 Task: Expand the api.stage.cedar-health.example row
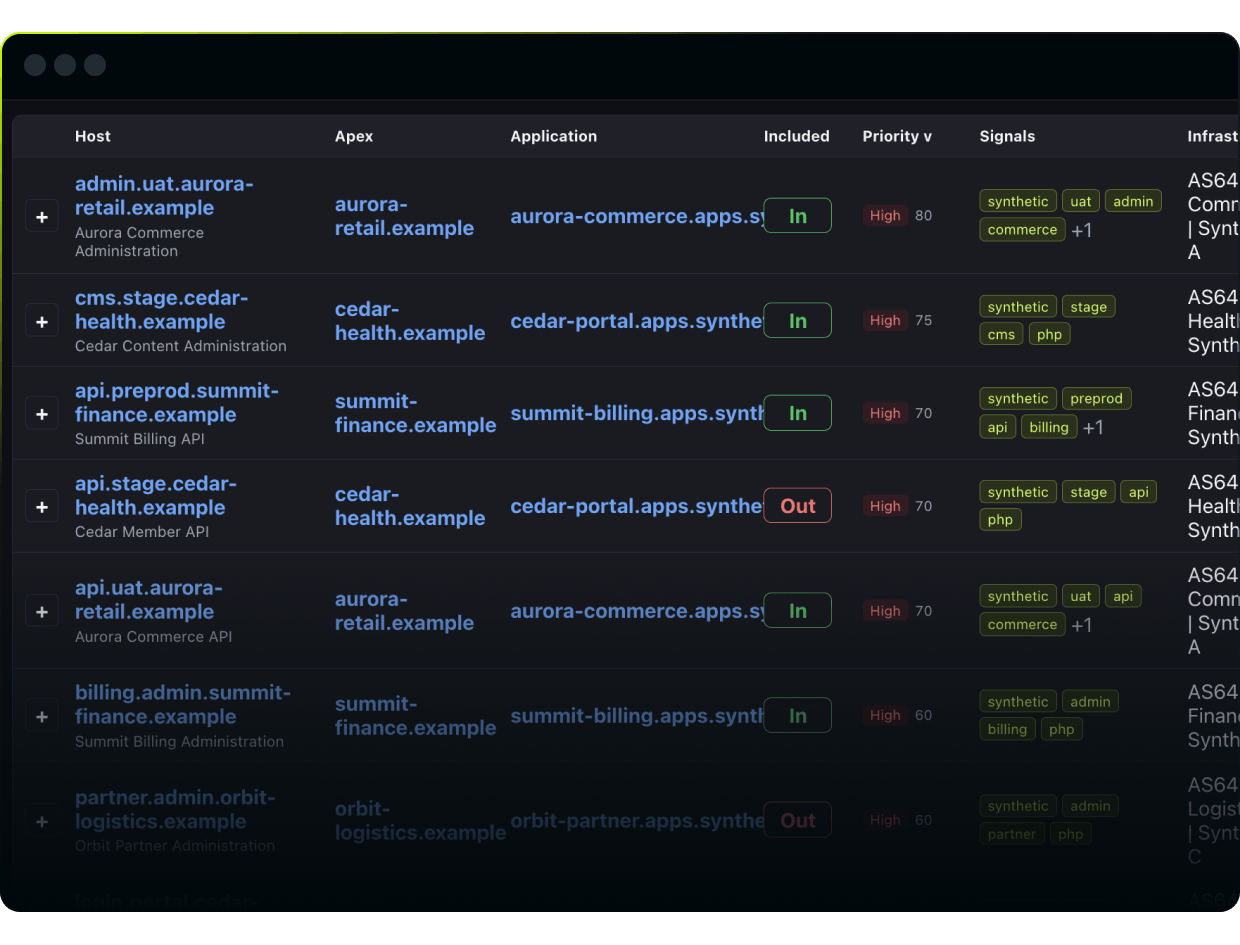(x=42, y=507)
